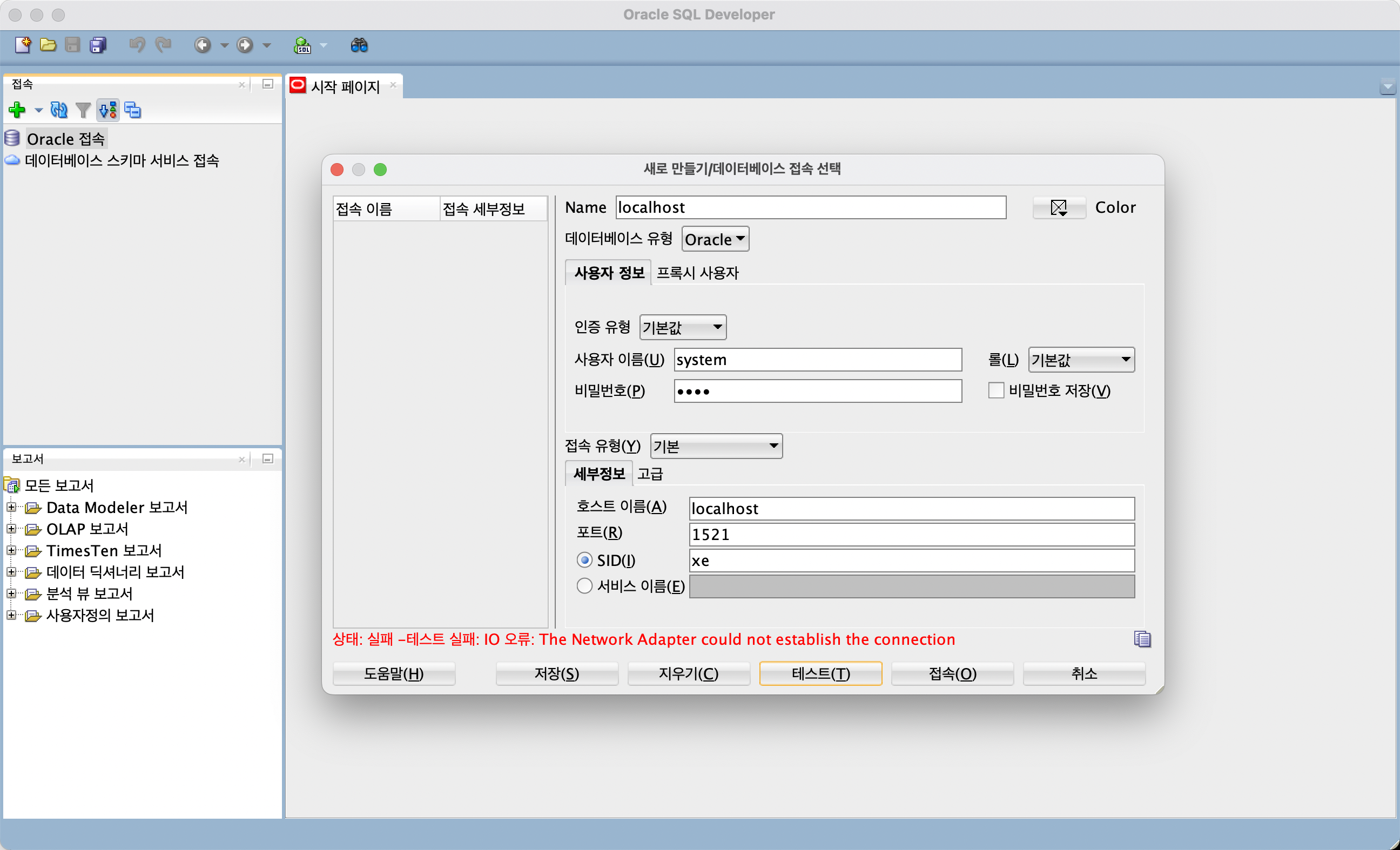Click the 접속 이름 column header
Viewport: 1400px width, 850px height.
pyautogui.click(x=386, y=208)
